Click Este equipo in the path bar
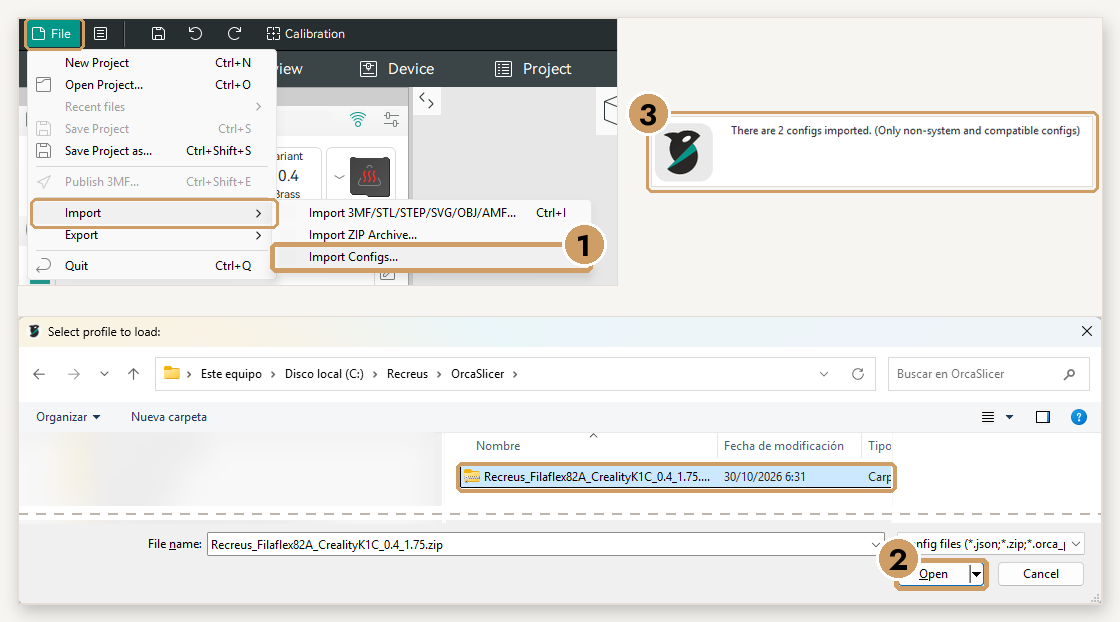 [x=231, y=374]
